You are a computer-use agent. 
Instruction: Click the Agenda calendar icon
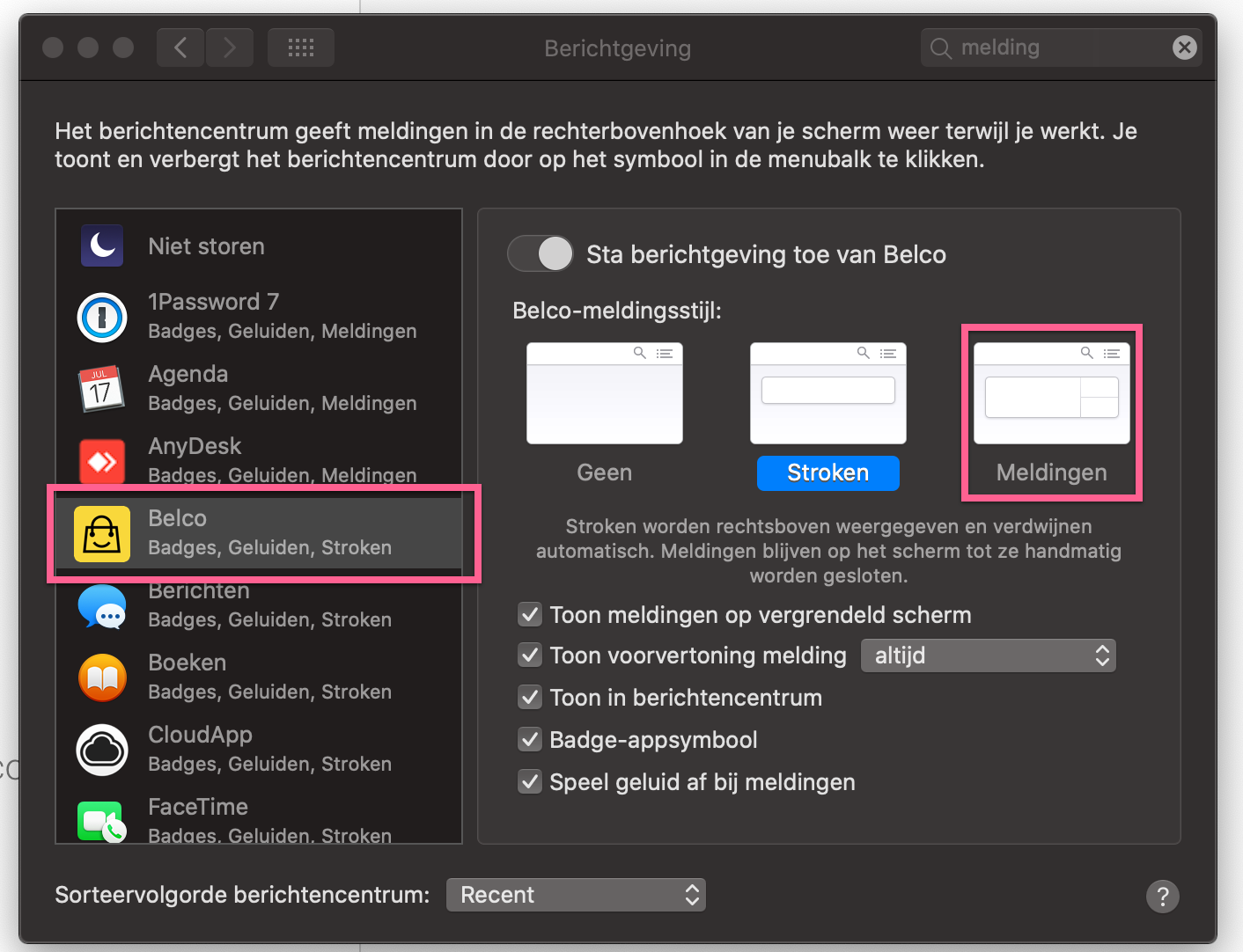pyautogui.click(x=101, y=389)
